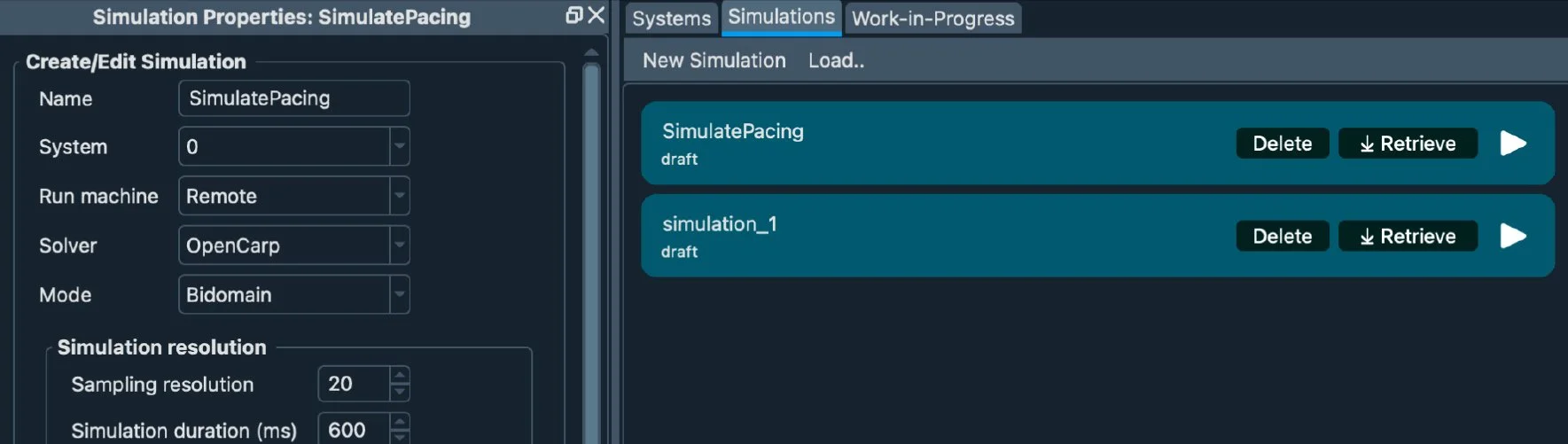This screenshot has height=444, width=1568.
Task: Click the scrollbar up arrow in properties panel
Action: click(591, 53)
